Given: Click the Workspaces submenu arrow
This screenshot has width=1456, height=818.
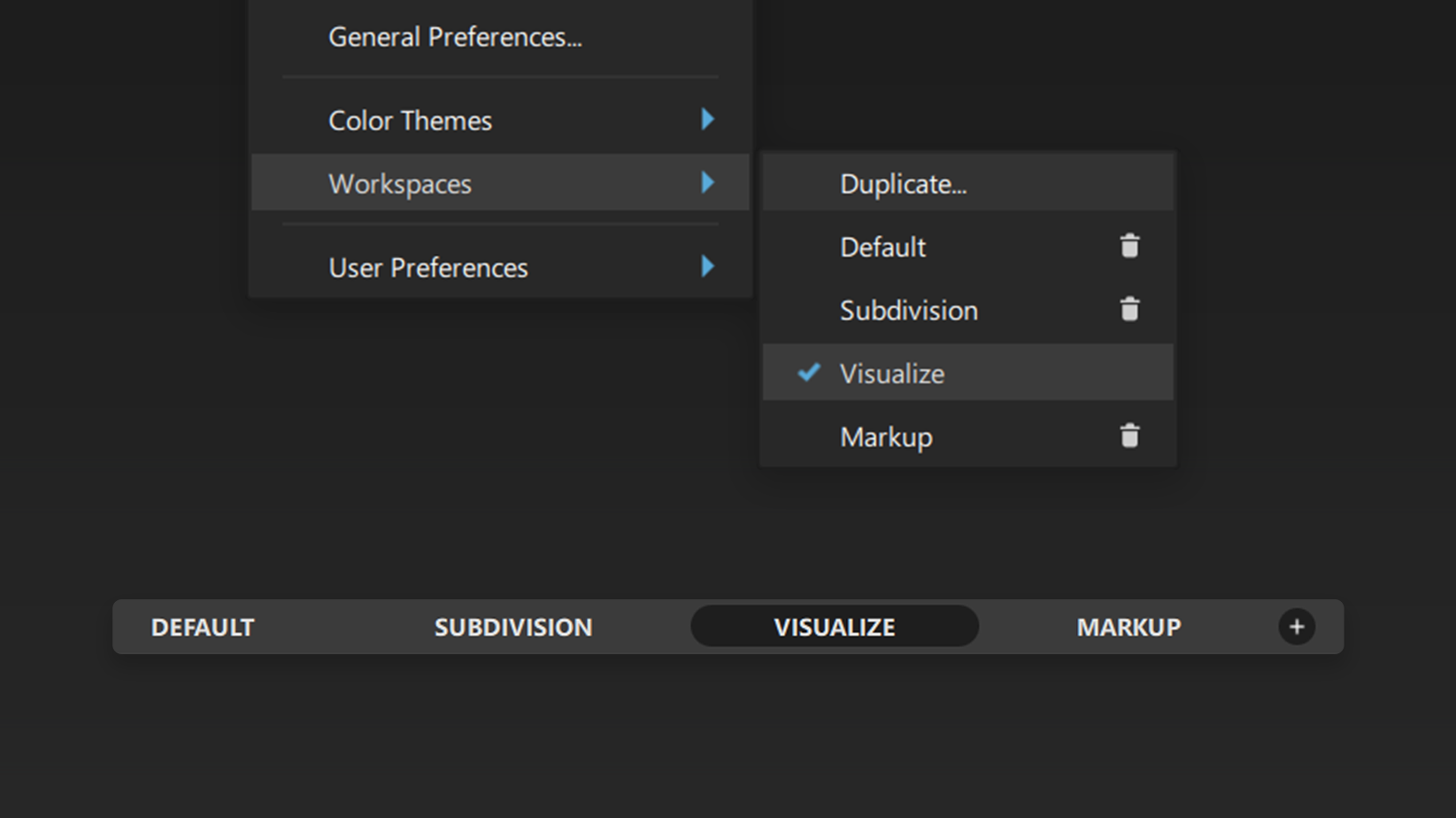Looking at the screenshot, I should pyautogui.click(x=707, y=183).
